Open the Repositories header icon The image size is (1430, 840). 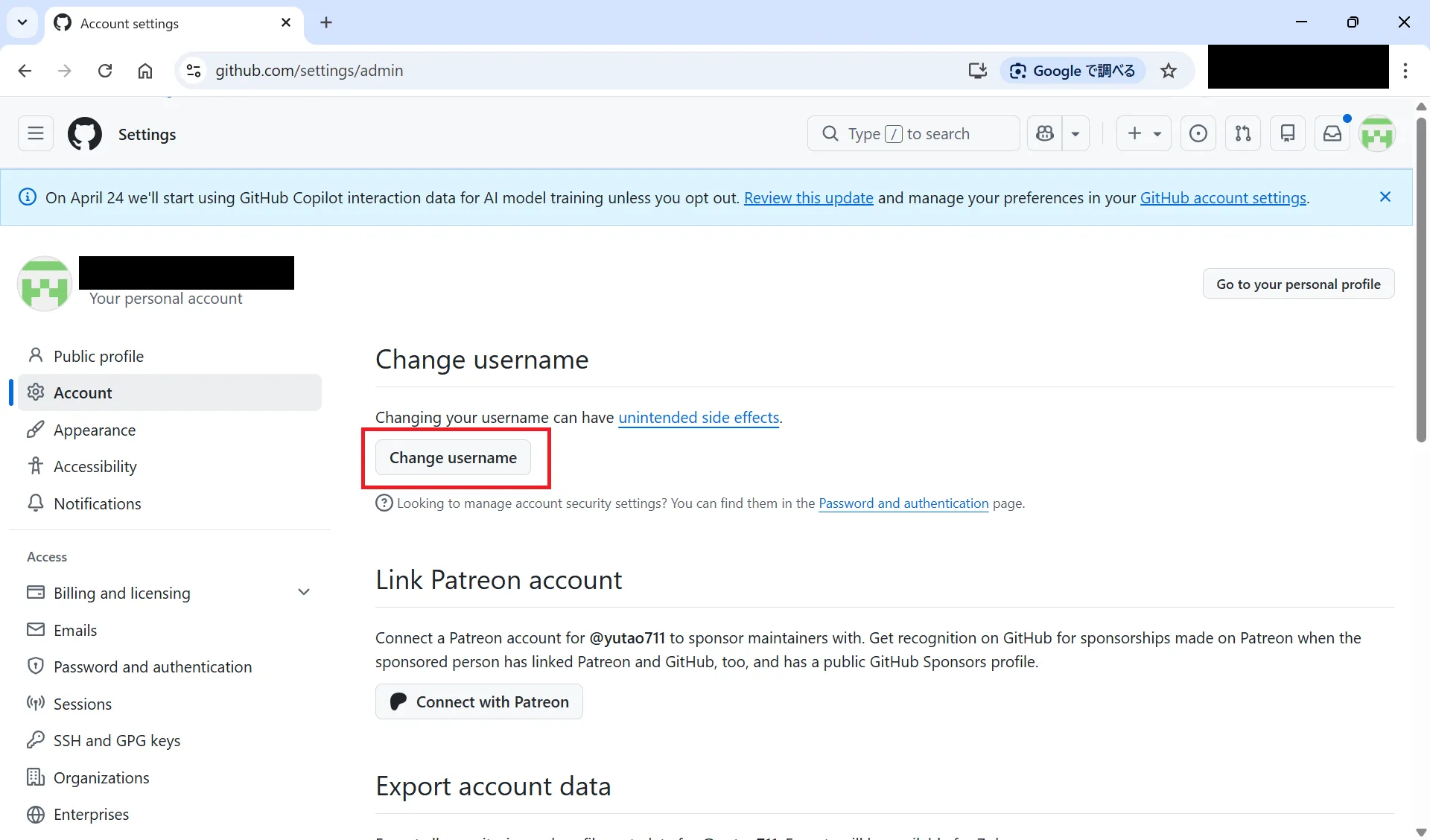click(1288, 134)
